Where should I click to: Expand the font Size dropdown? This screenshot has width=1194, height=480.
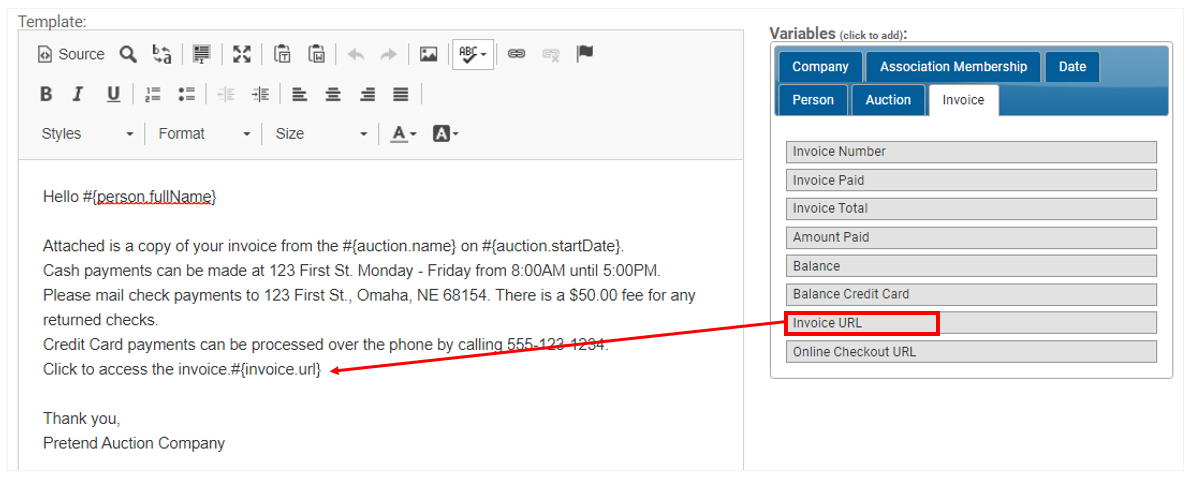click(x=321, y=134)
